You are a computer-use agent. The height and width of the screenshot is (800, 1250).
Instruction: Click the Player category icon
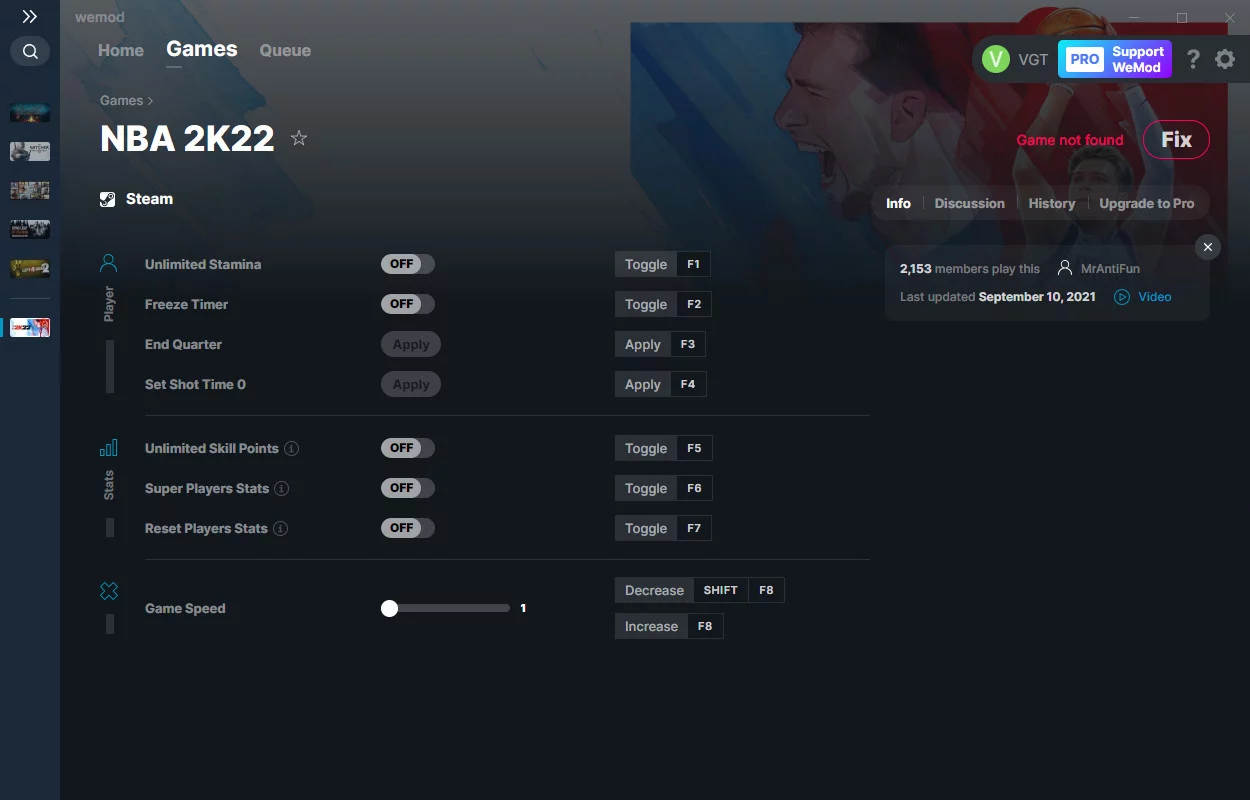pos(109,264)
